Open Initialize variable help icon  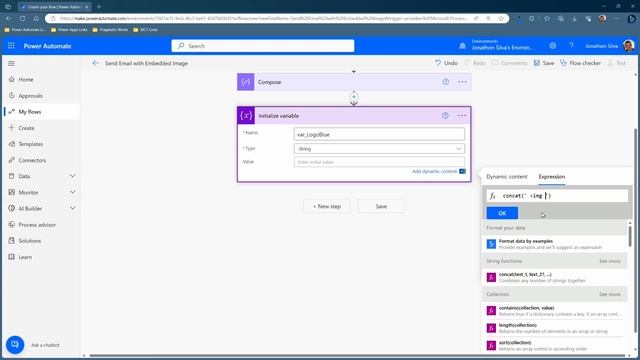pos(445,116)
